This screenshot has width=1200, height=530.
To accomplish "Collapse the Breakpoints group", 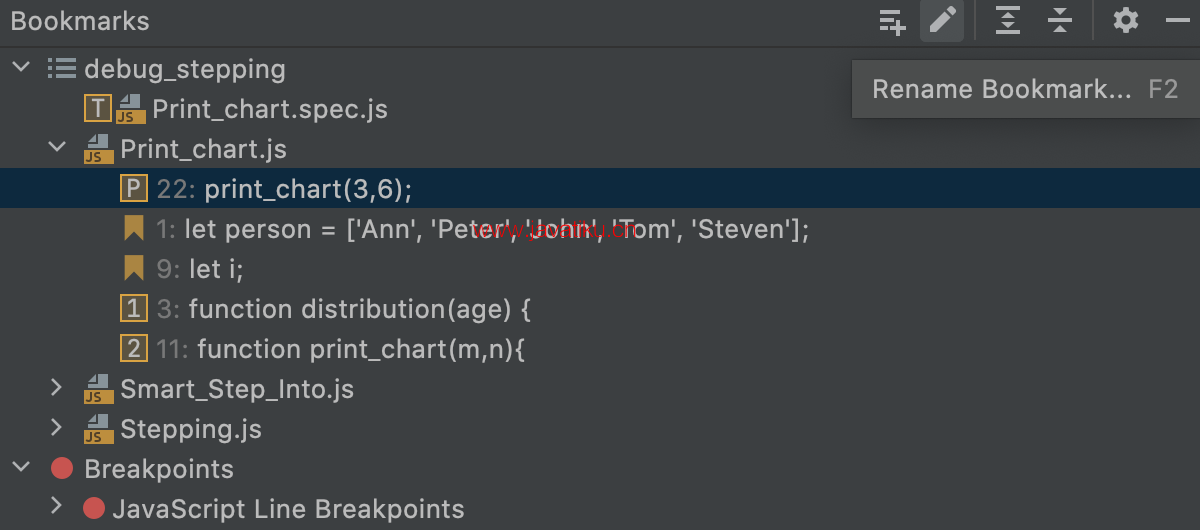I will [20, 469].
